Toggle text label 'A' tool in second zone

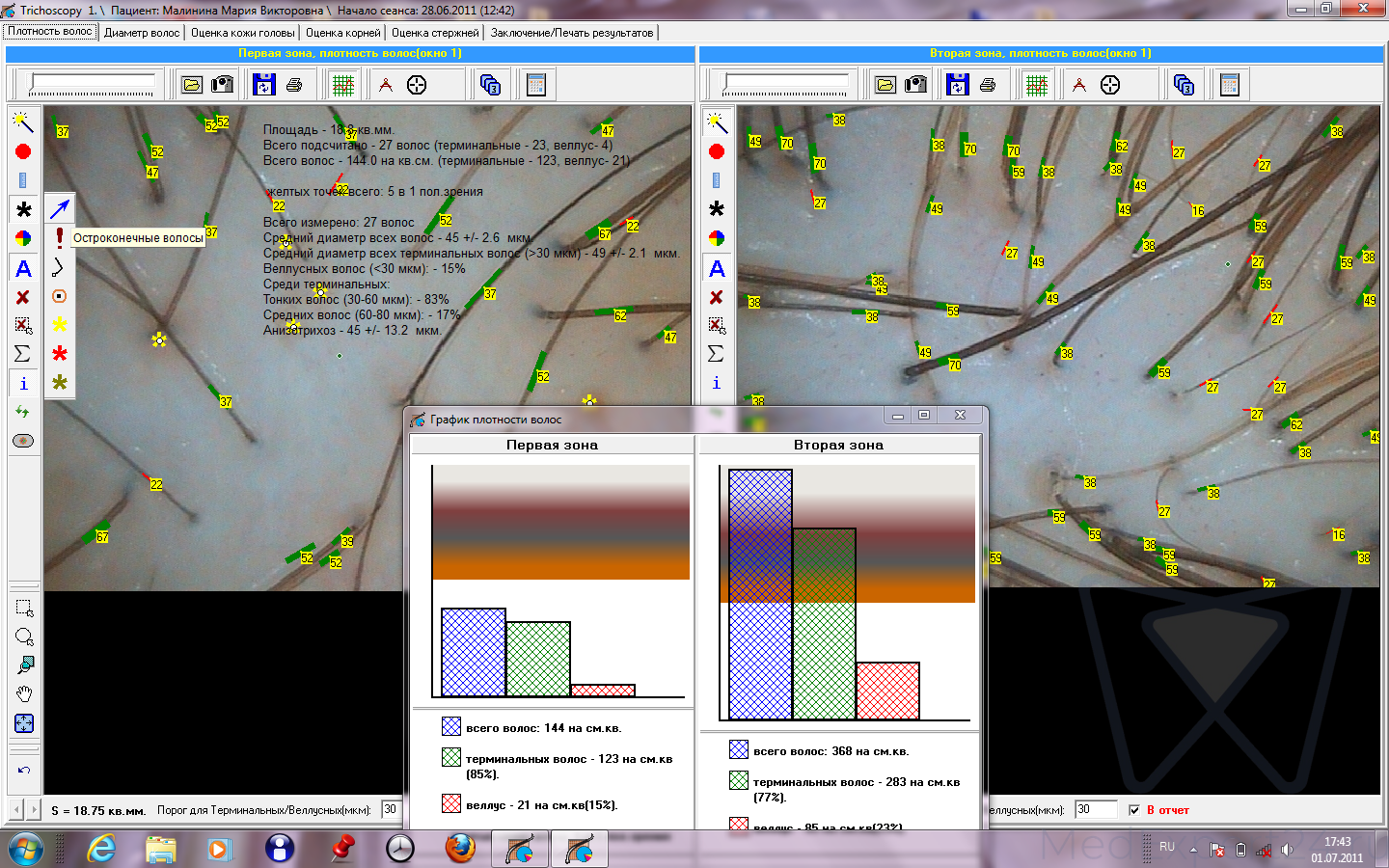click(x=716, y=269)
